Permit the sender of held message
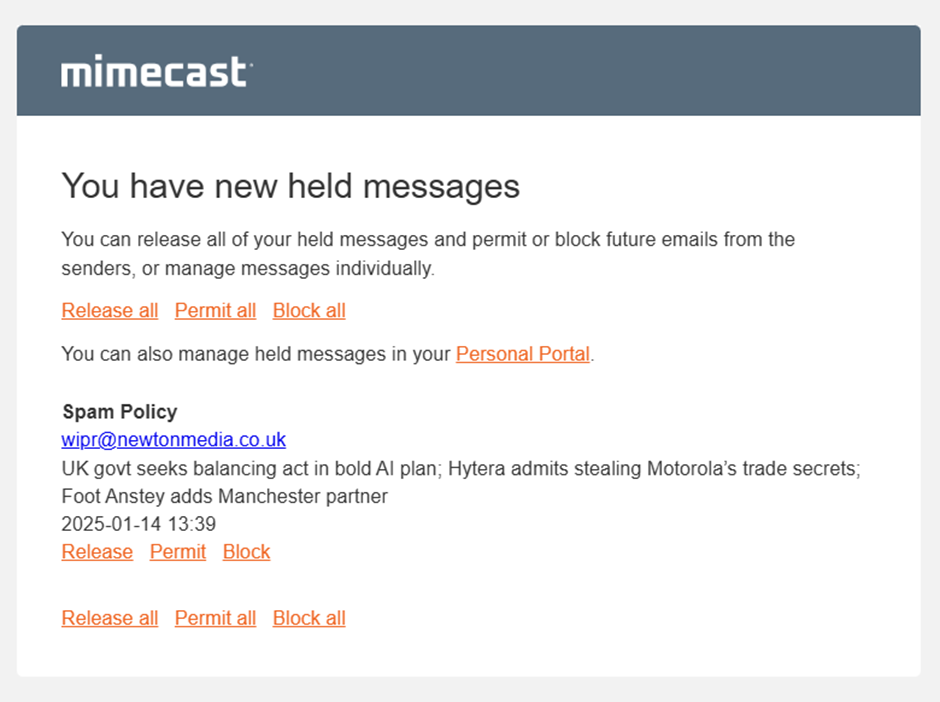 tap(178, 552)
